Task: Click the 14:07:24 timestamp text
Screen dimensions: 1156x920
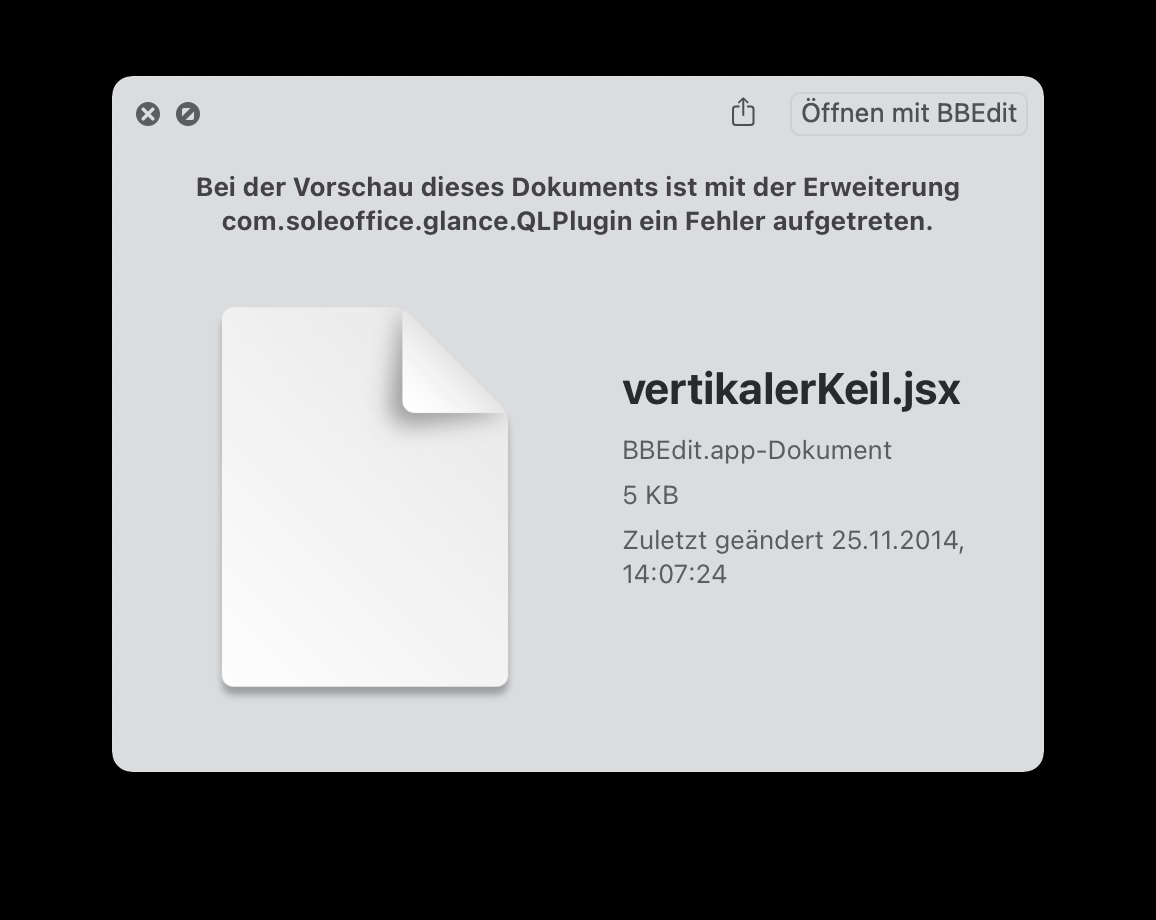Action: 675,574
